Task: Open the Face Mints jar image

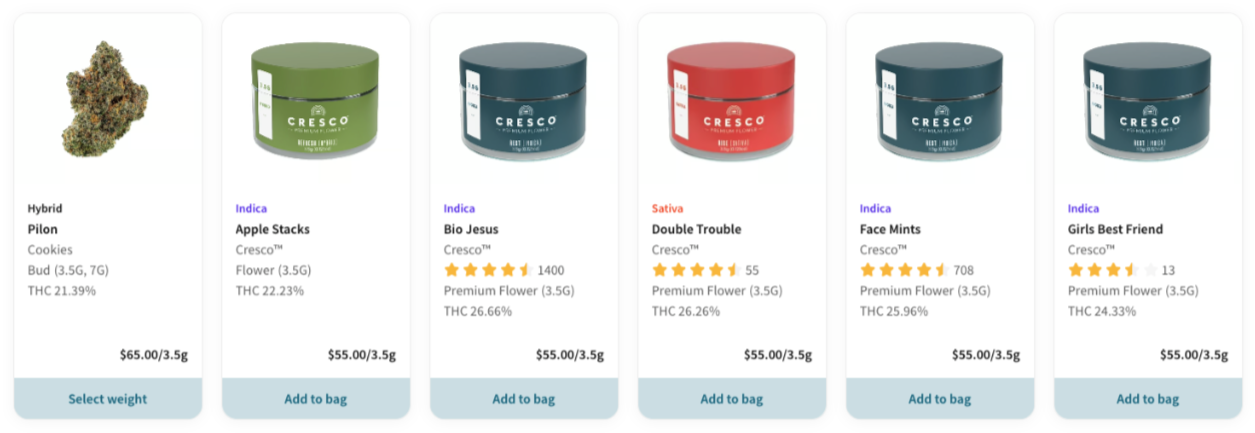Action: pos(940,100)
